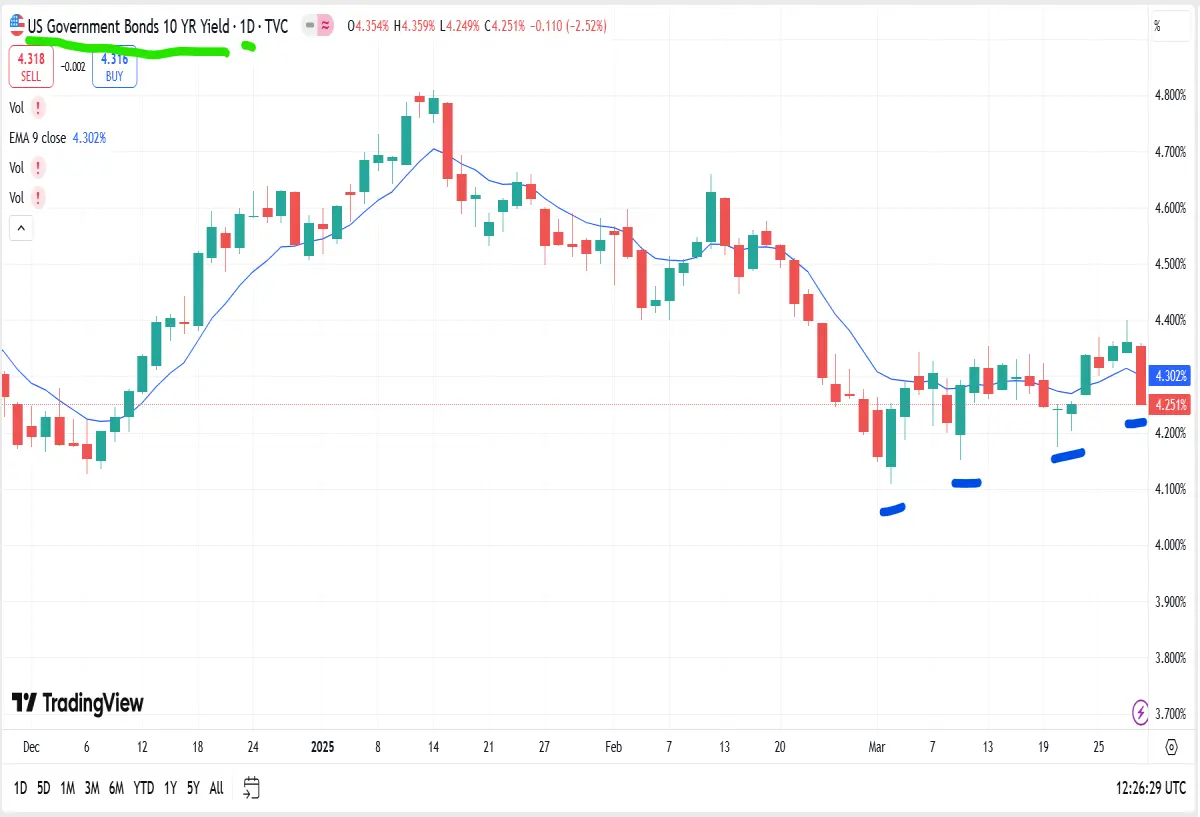Open the go-to-date calendar icon
The height and width of the screenshot is (817, 1200).
coord(252,788)
